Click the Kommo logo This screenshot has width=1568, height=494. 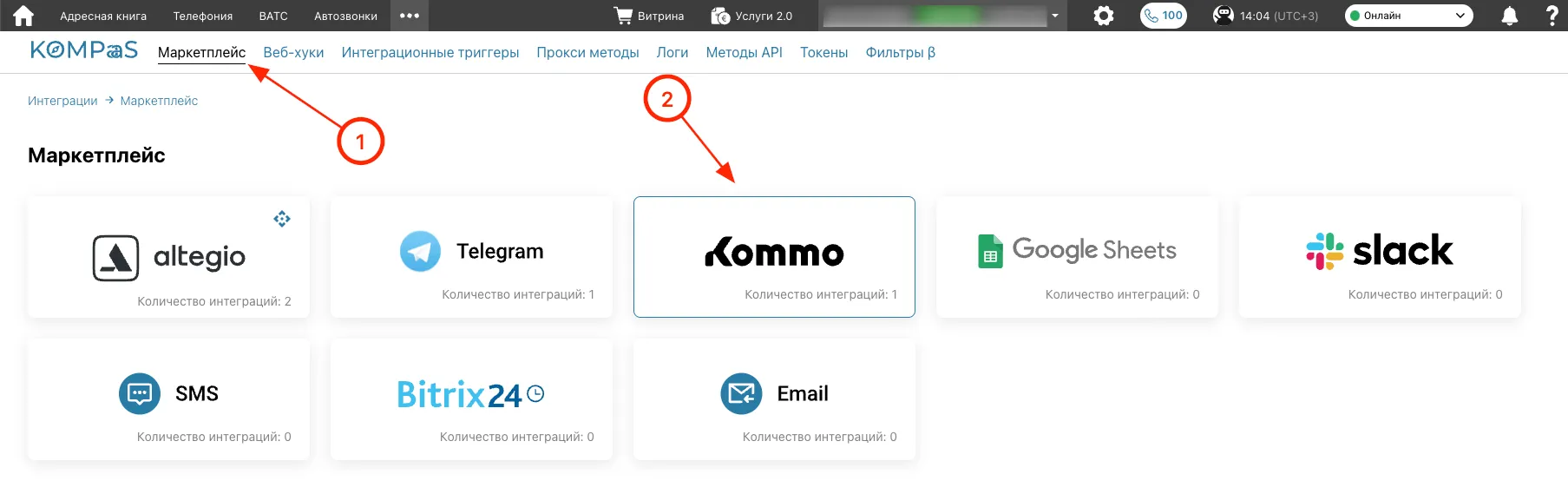(x=774, y=252)
